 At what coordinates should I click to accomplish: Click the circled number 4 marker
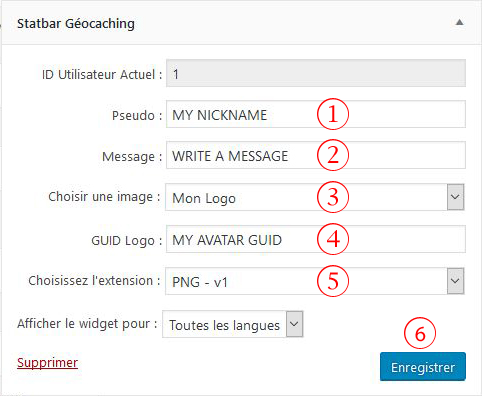[x=333, y=239]
